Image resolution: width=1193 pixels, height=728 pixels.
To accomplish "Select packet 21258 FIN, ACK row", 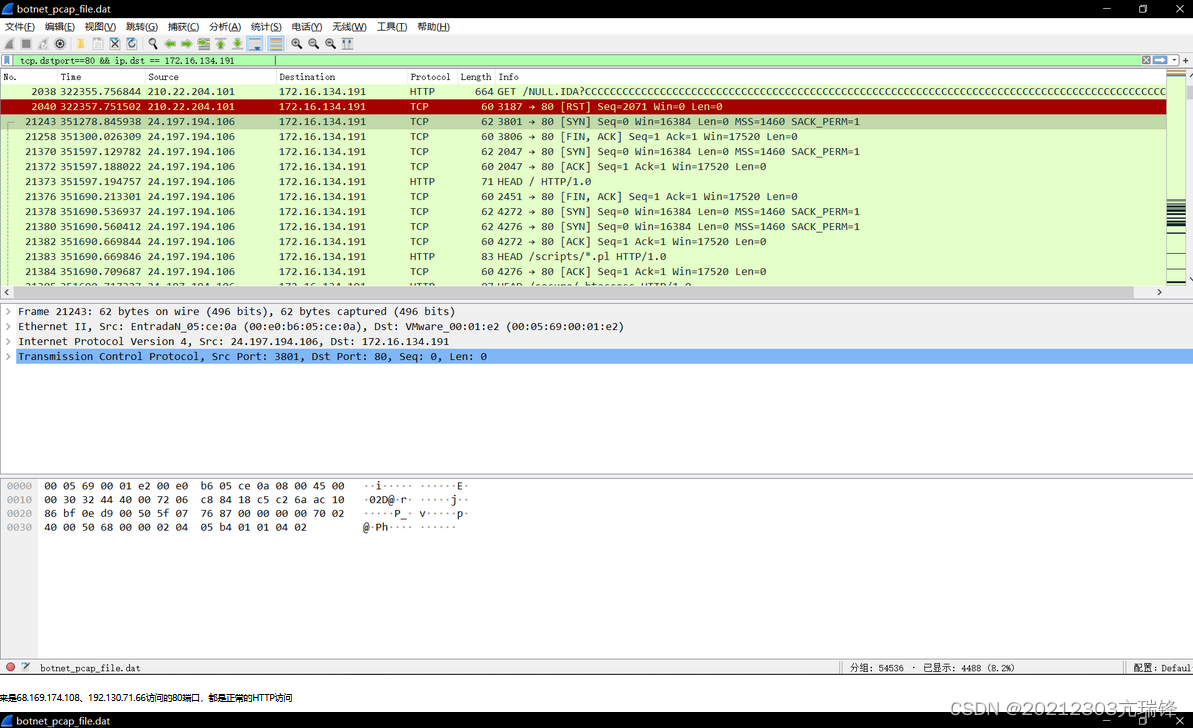I will 583,137.
